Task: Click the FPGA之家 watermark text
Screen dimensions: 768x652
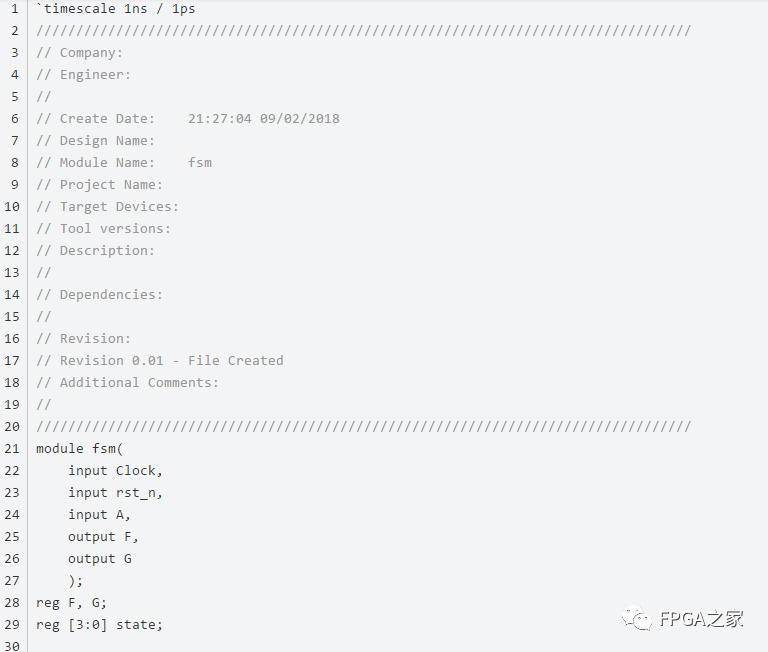Action: pyautogui.click(x=701, y=619)
